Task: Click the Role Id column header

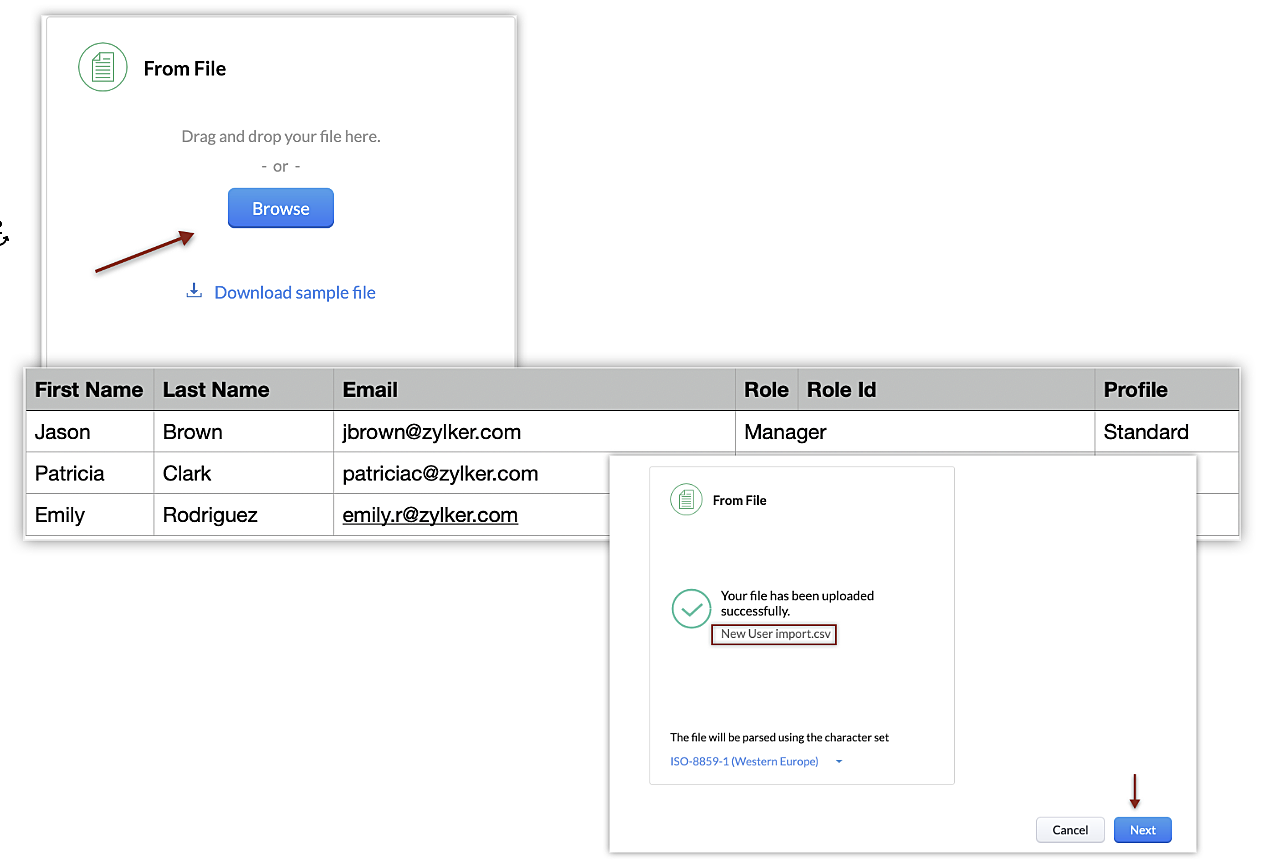Action: pos(841,390)
